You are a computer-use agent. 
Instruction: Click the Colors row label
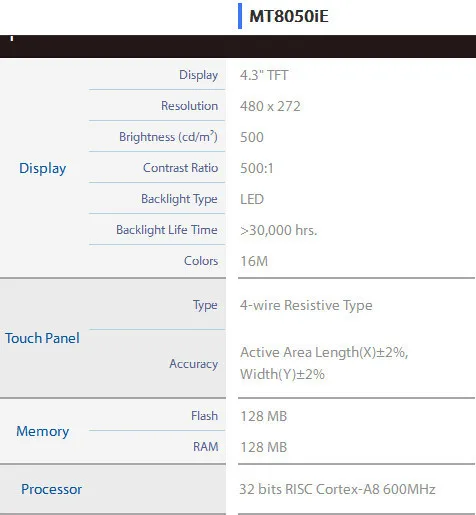pos(201,261)
